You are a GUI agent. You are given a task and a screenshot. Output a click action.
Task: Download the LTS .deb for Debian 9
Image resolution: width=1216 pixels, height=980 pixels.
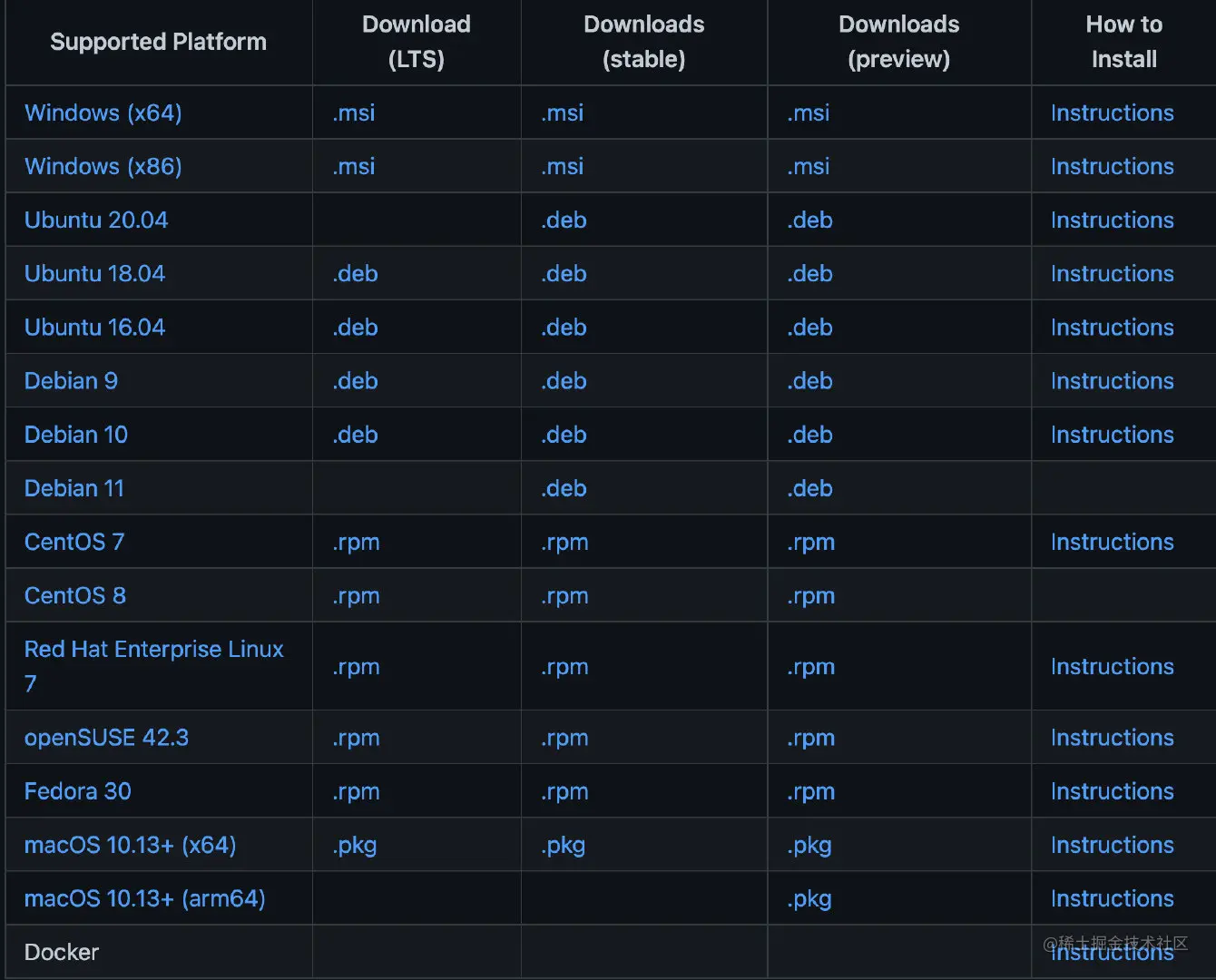356,380
